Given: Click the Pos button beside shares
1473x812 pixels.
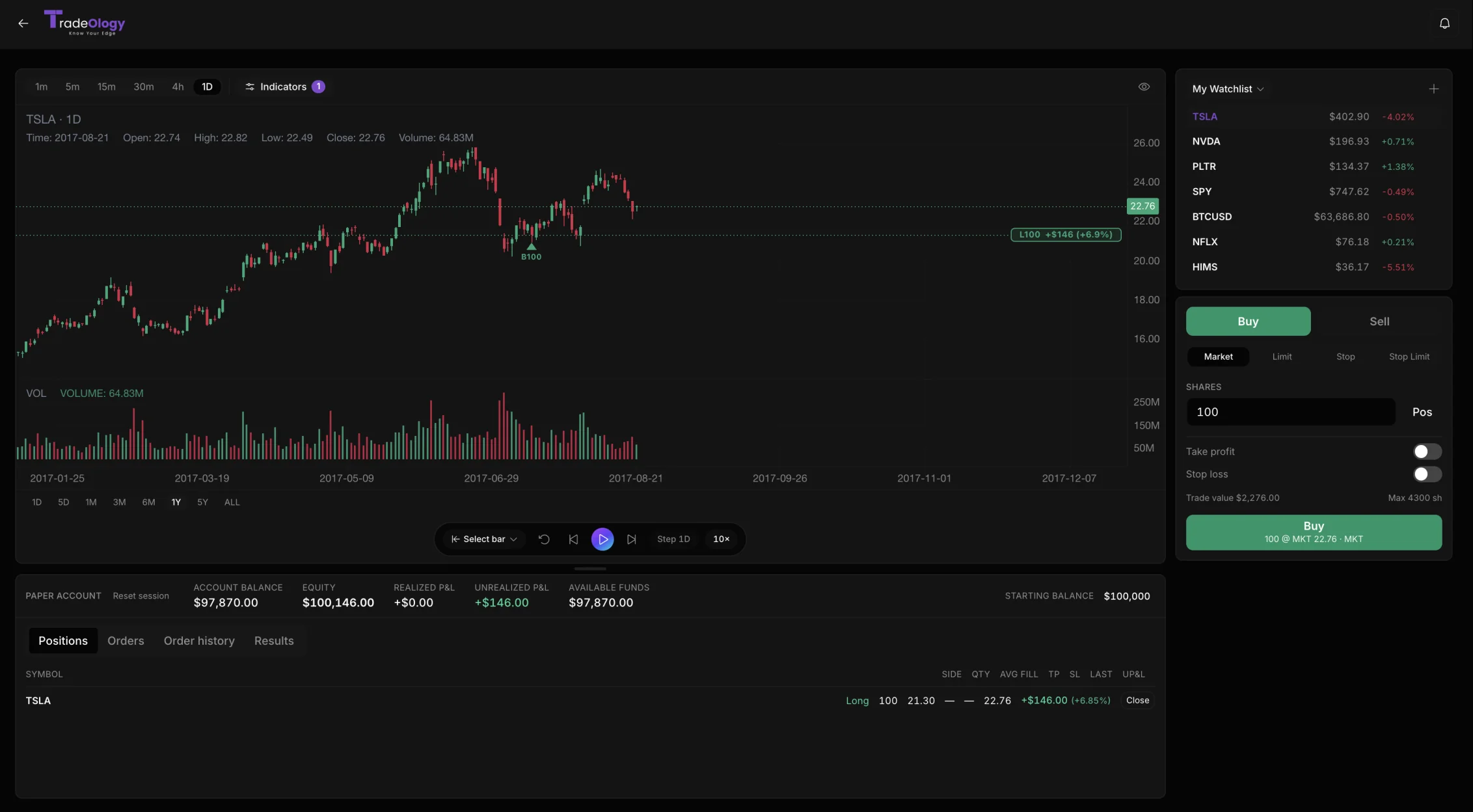Looking at the screenshot, I should tap(1422, 412).
